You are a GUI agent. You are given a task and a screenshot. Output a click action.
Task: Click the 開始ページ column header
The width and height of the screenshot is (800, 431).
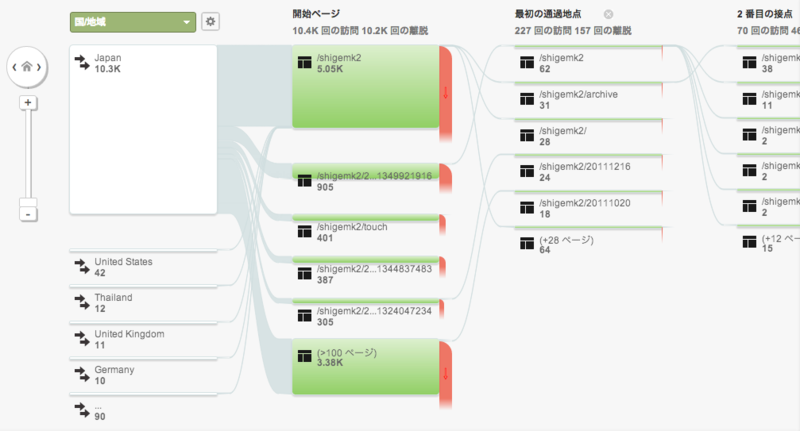coord(316,14)
